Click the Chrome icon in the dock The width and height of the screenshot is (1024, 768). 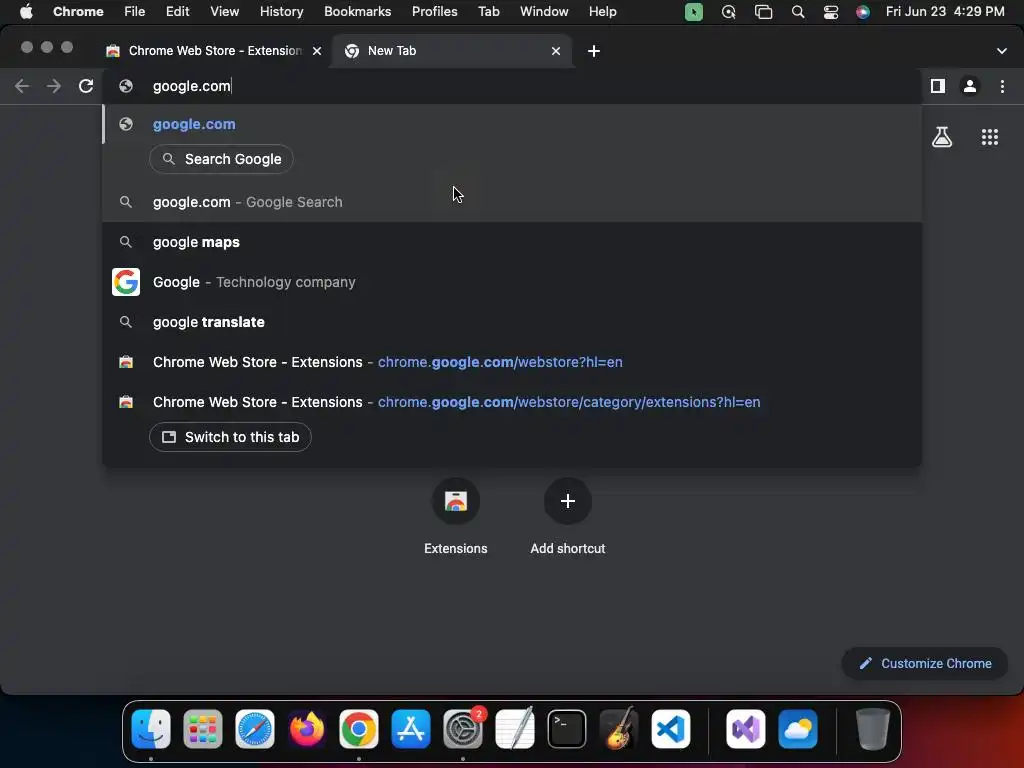pyautogui.click(x=359, y=729)
